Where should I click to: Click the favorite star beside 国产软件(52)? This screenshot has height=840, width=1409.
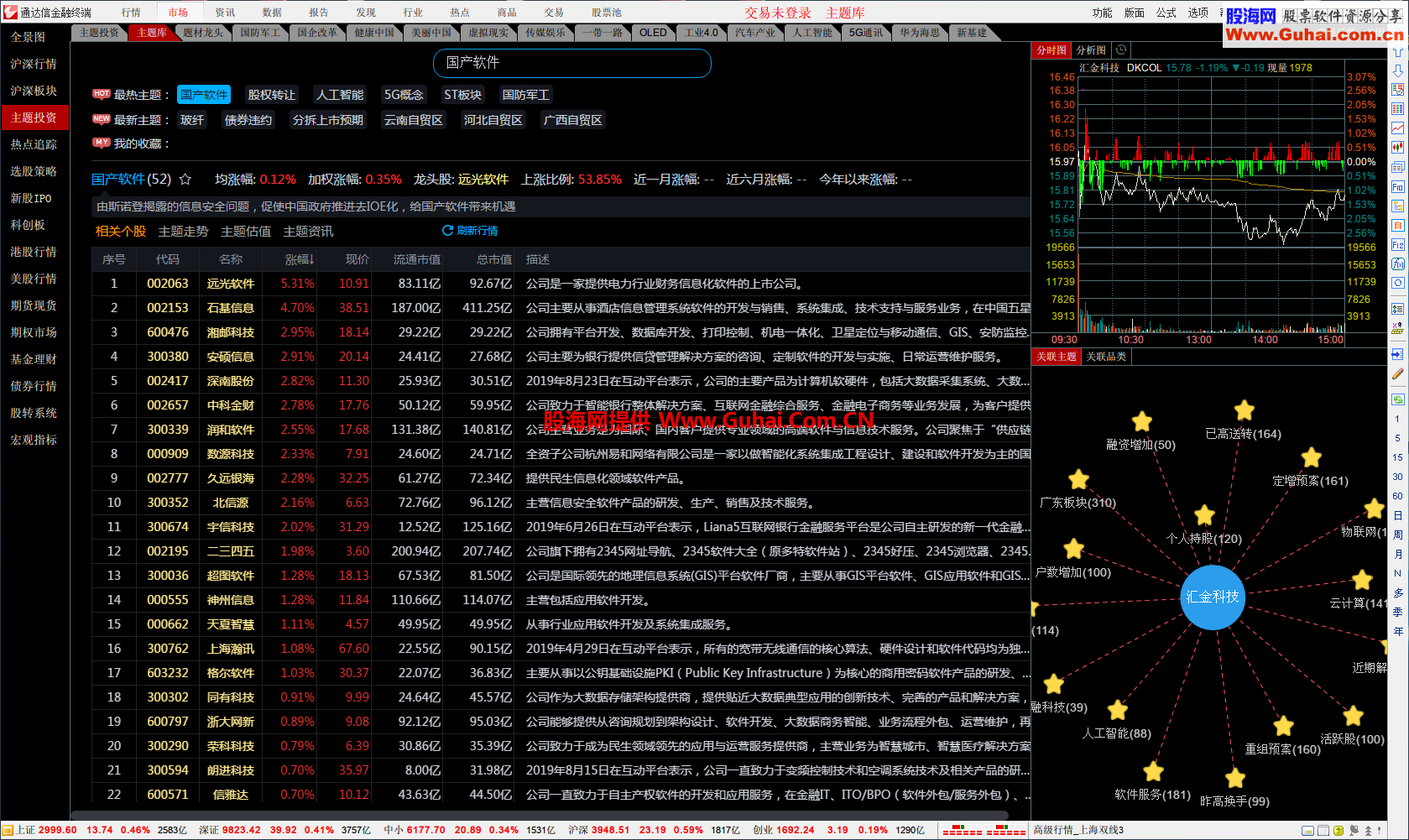pos(185,180)
